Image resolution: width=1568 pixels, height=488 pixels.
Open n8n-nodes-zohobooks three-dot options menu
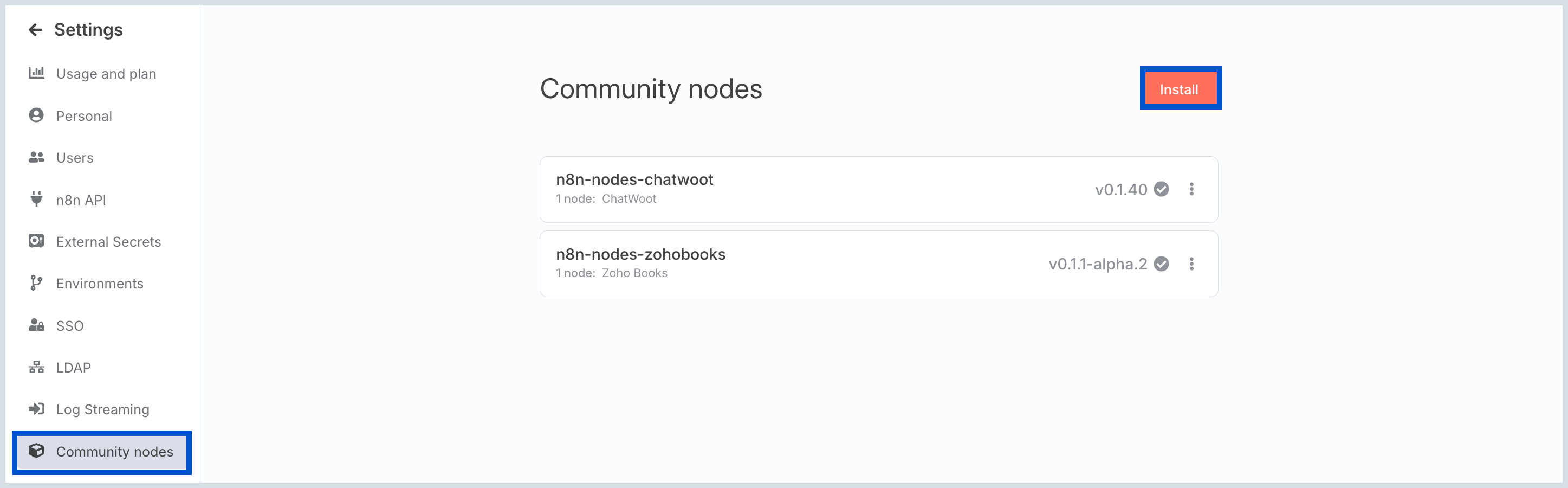pos(1191,264)
